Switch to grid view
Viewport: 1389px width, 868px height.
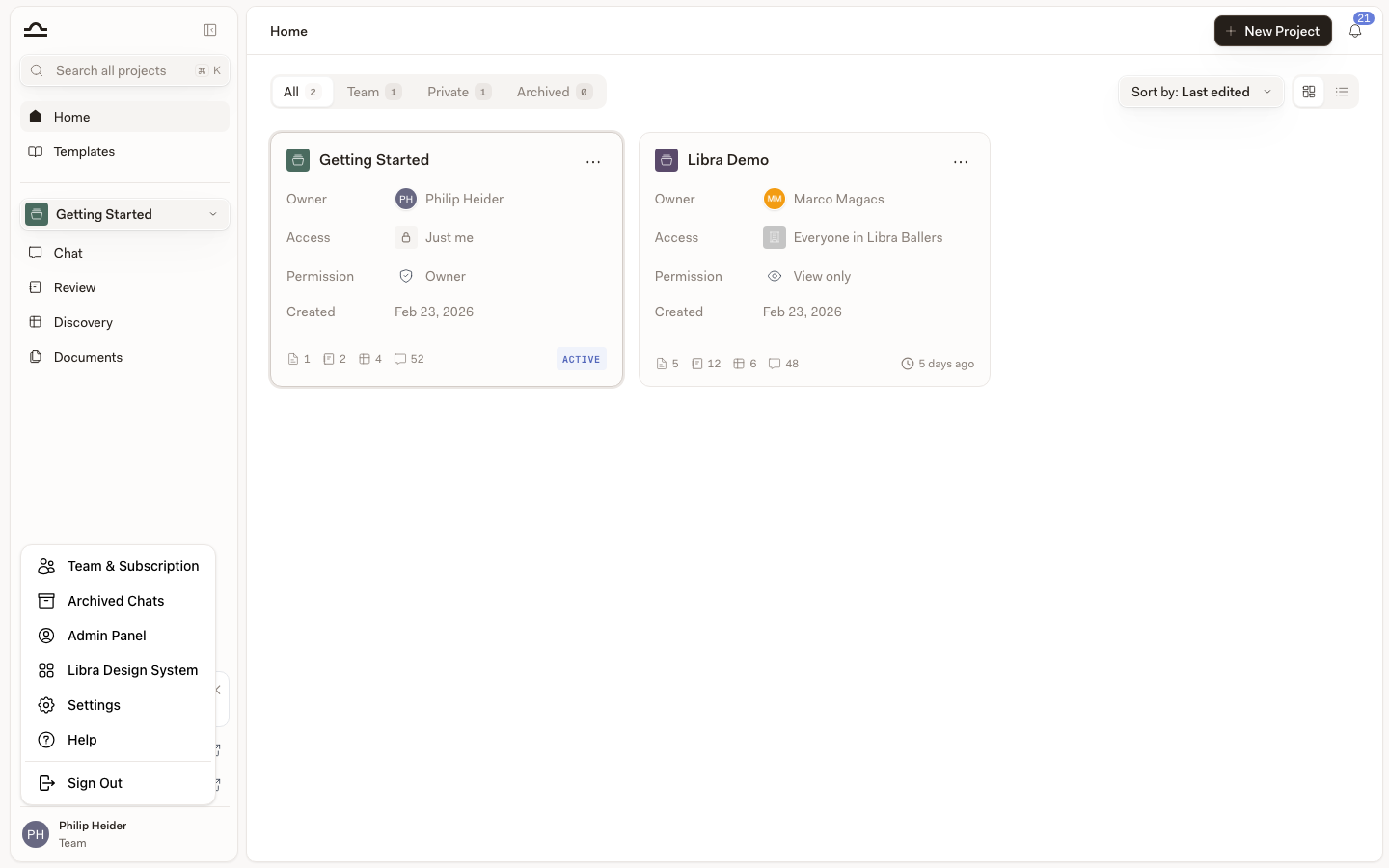(x=1309, y=92)
